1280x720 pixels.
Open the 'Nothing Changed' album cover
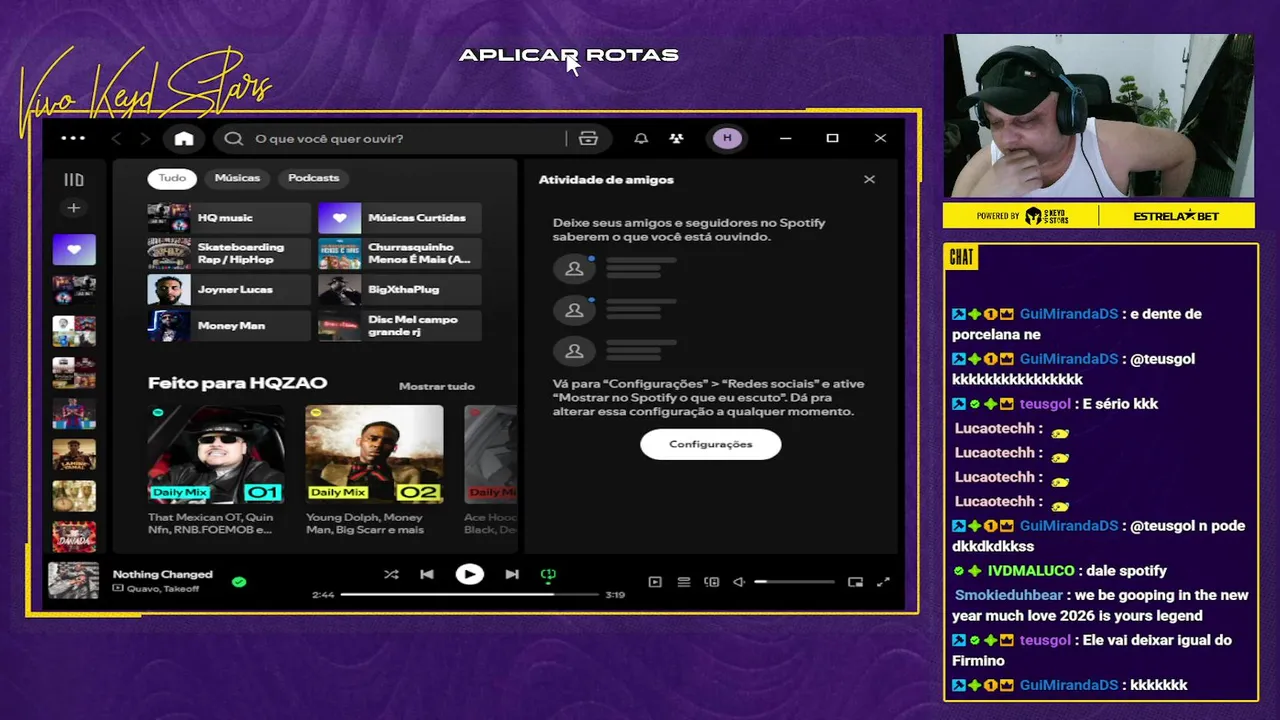click(x=74, y=580)
